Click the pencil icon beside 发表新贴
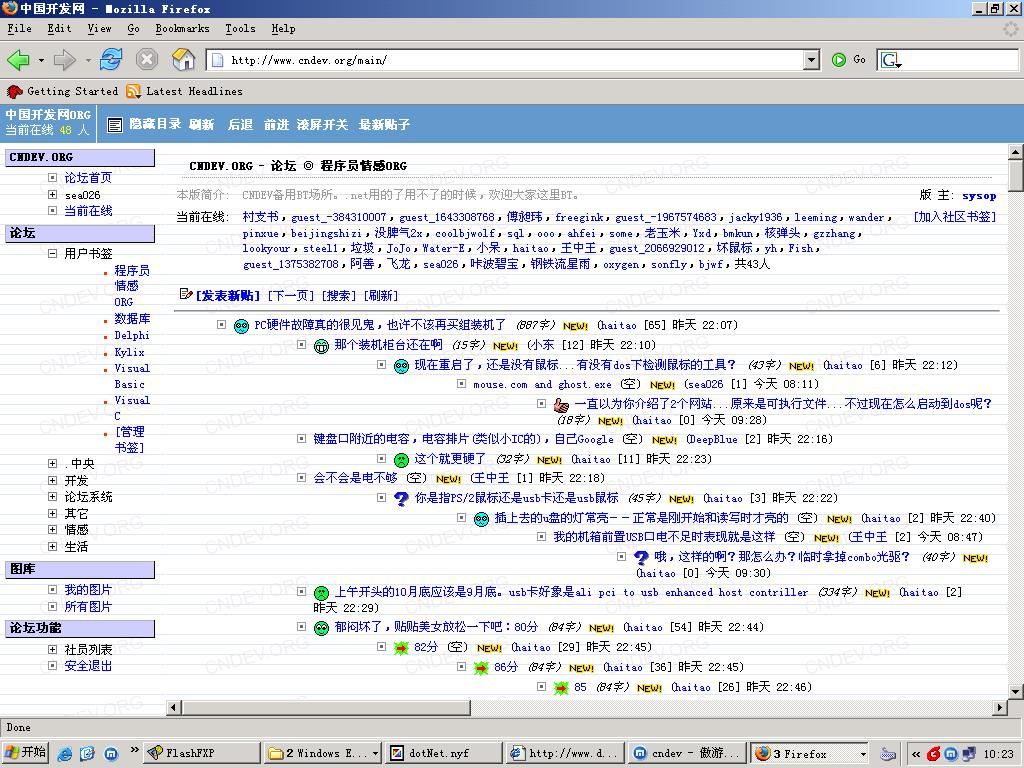Screen dimensions: 1024x768 tap(185, 294)
